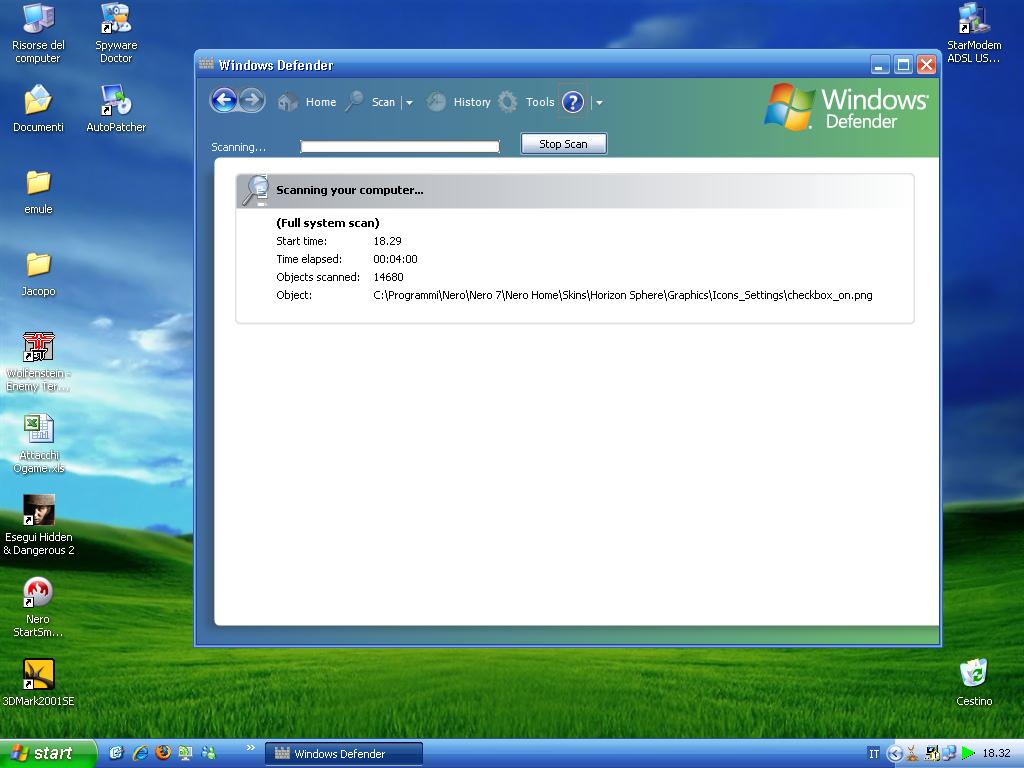The width and height of the screenshot is (1024, 768).
Task: Expand hidden system tray icons
Action: 895,754
